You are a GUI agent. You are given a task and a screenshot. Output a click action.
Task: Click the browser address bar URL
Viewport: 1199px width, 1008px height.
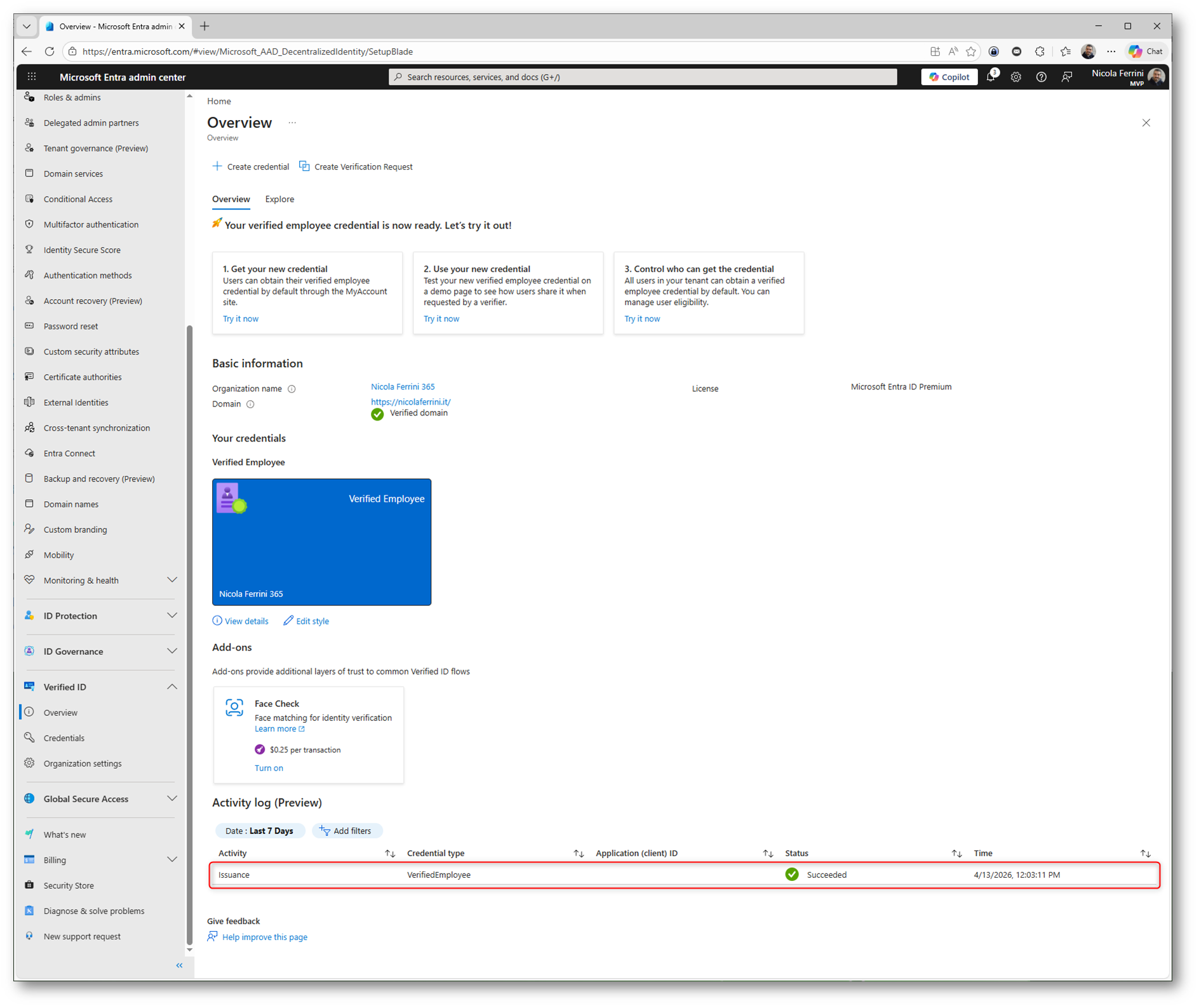(x=248, y=51)
